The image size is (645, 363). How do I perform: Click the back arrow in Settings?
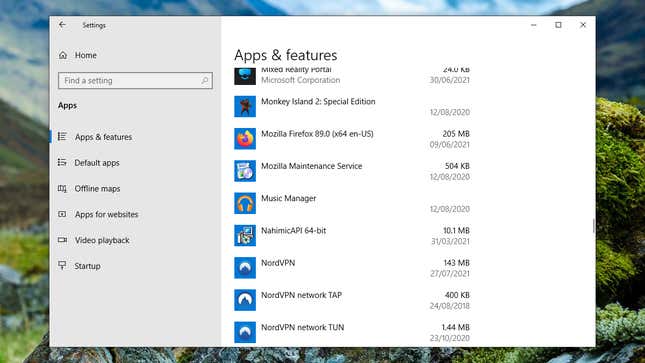pyautogui.click(x=62, y=25)
